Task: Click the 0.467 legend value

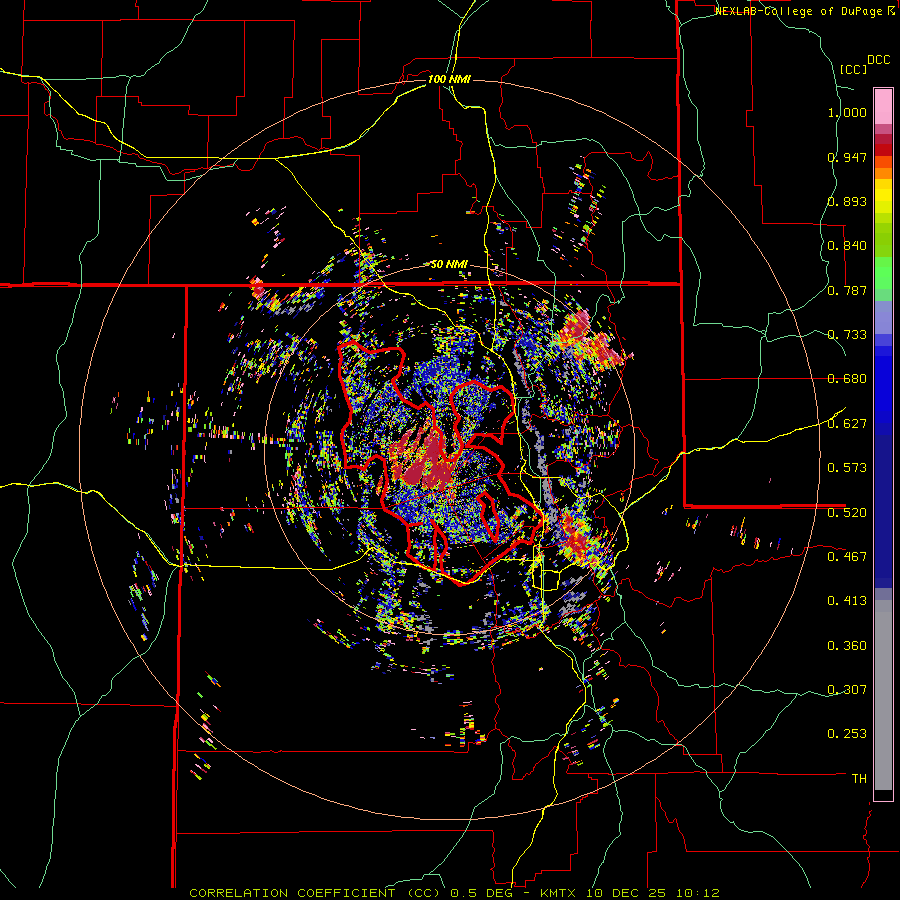Action: coord(847,557)
